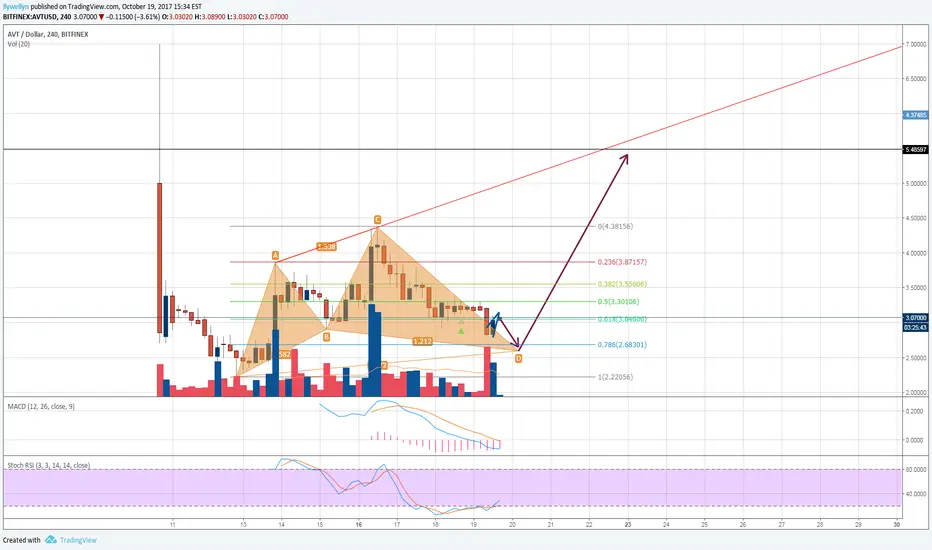Click the 80.0000 Stoch RSI axis label
The height and width of the screenshot is (550, 932).
coord(915,470)
